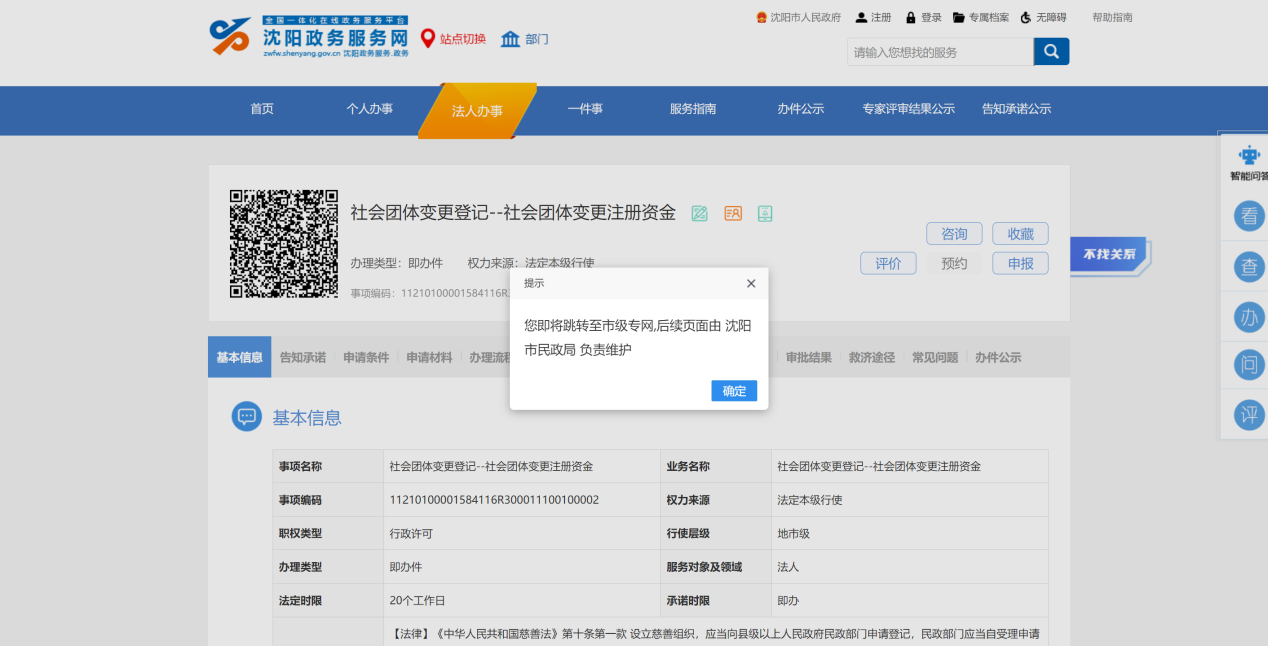Click the 评 circle sidebar icon
The image size is (1268, 646).
[1249, 414]
